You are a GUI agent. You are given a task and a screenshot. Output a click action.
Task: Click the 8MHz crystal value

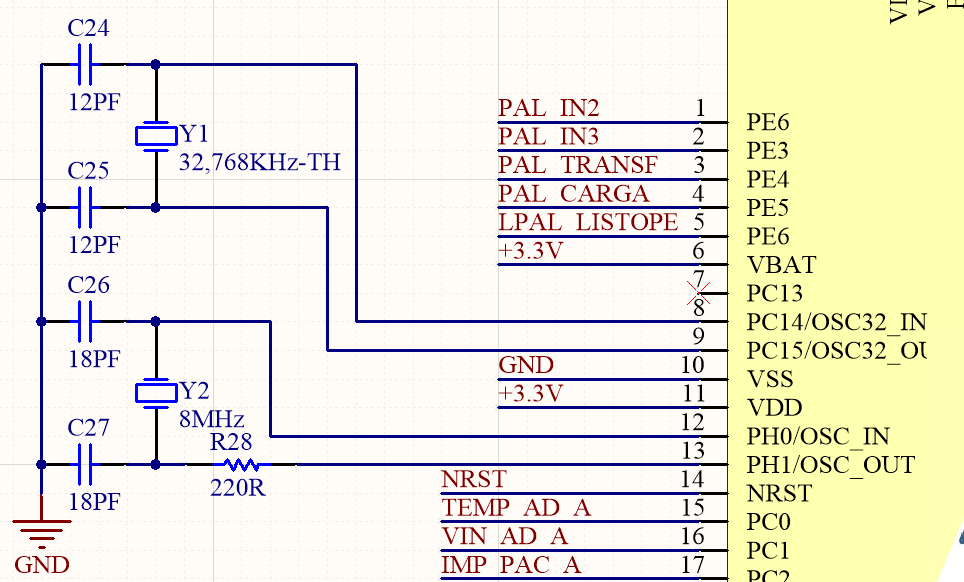tap(211, 420)
